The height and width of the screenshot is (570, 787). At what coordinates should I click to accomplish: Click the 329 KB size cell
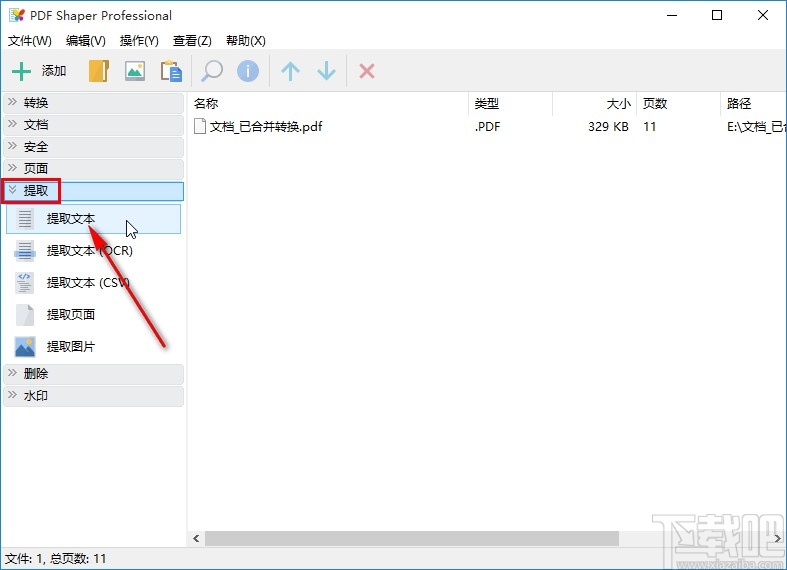[608, 127]
